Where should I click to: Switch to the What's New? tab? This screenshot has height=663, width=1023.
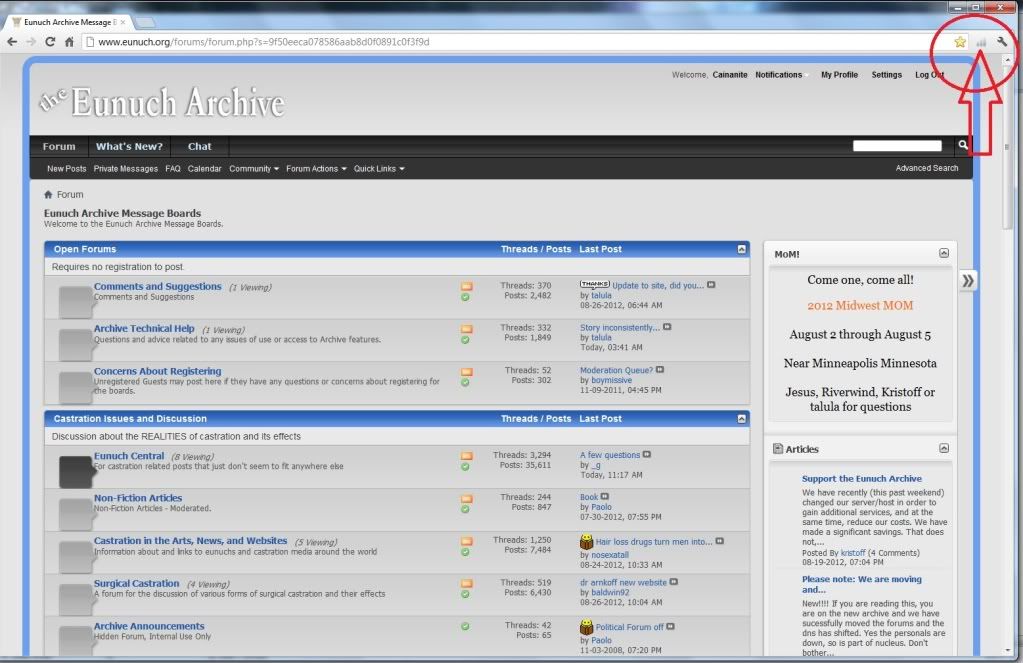pos(129,146)
